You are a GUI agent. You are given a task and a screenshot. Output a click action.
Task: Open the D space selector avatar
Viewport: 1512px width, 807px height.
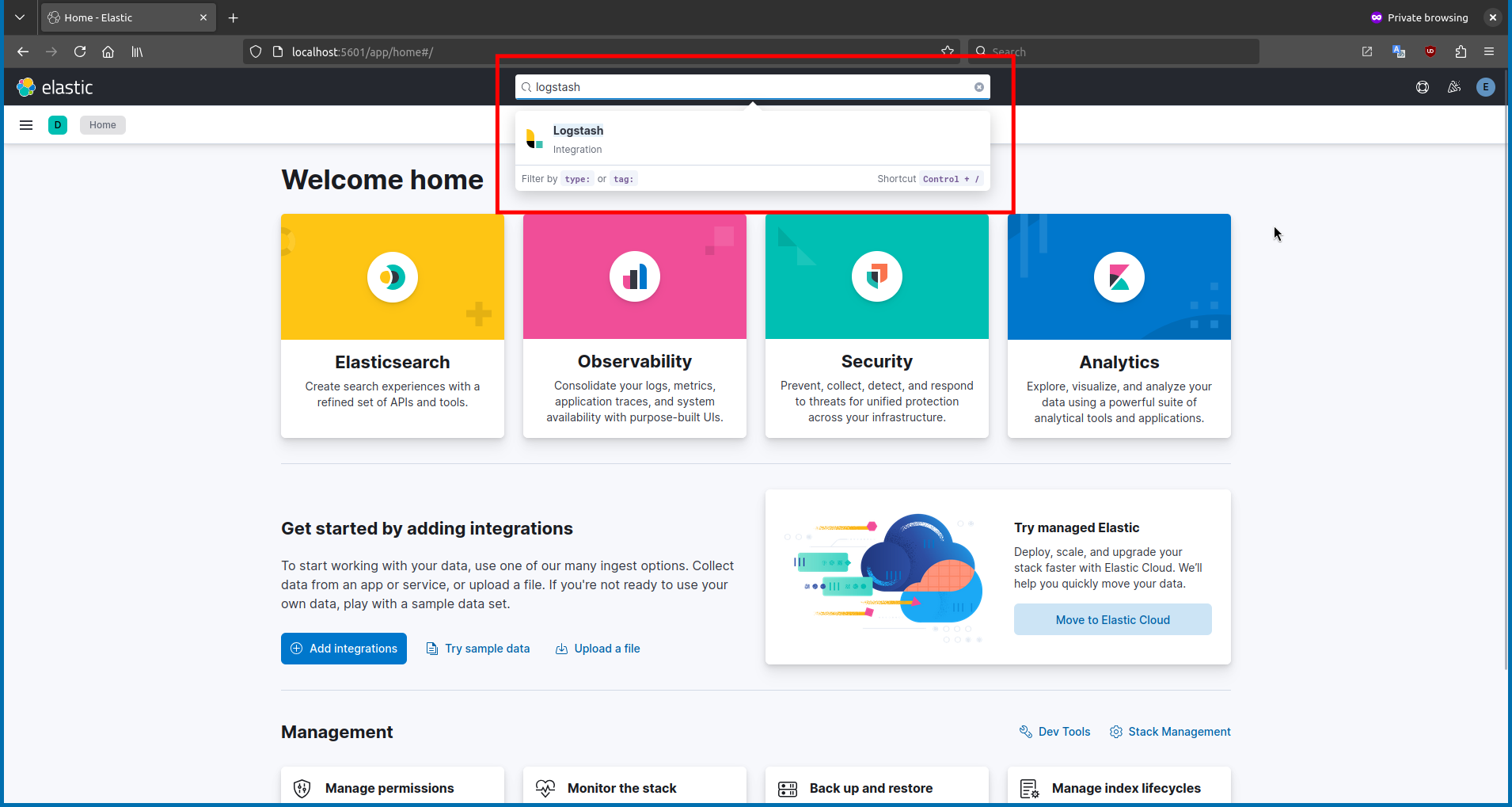pos(58,125)
